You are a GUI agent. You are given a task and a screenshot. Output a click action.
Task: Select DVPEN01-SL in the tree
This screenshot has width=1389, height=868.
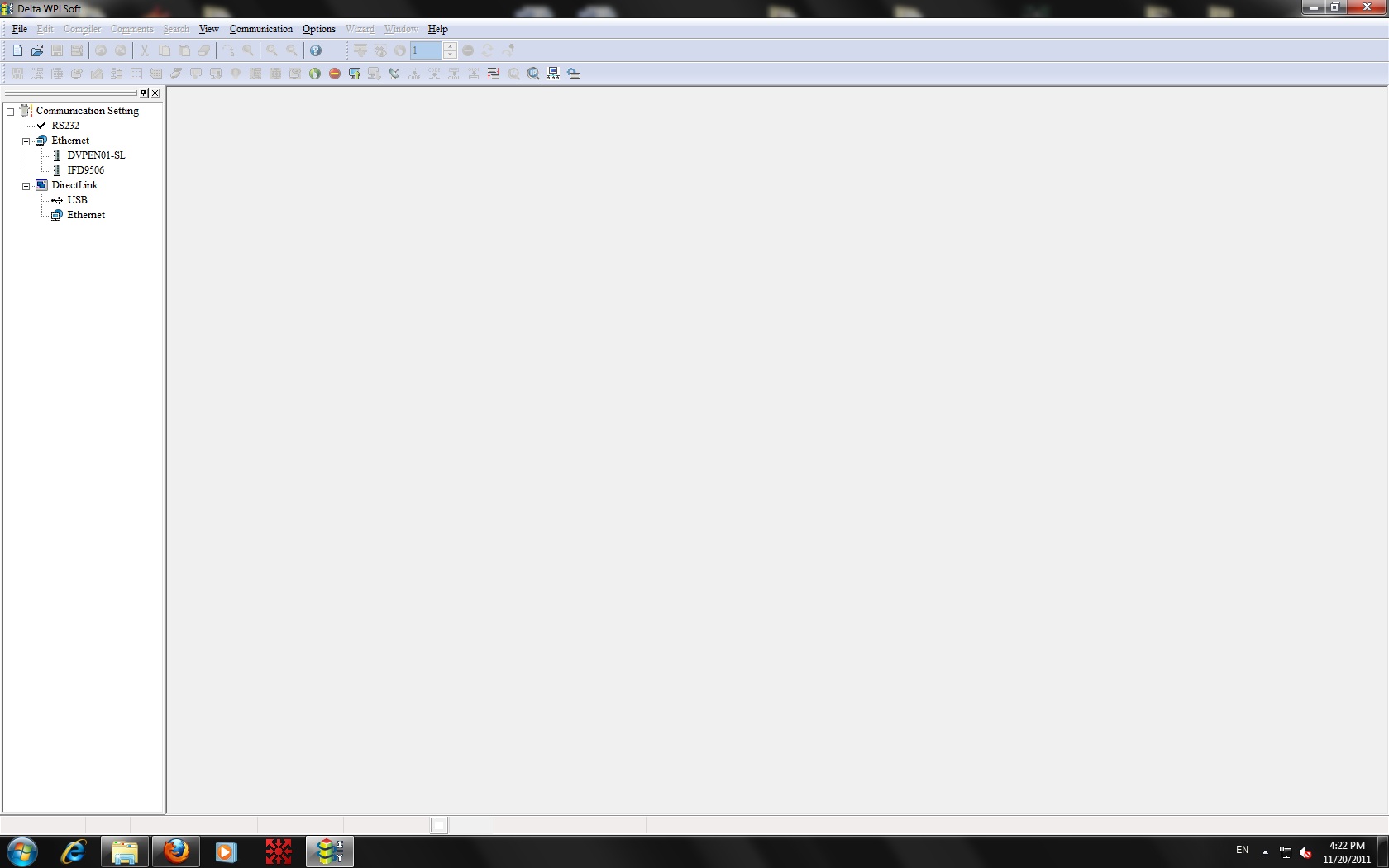coord(96,155)
